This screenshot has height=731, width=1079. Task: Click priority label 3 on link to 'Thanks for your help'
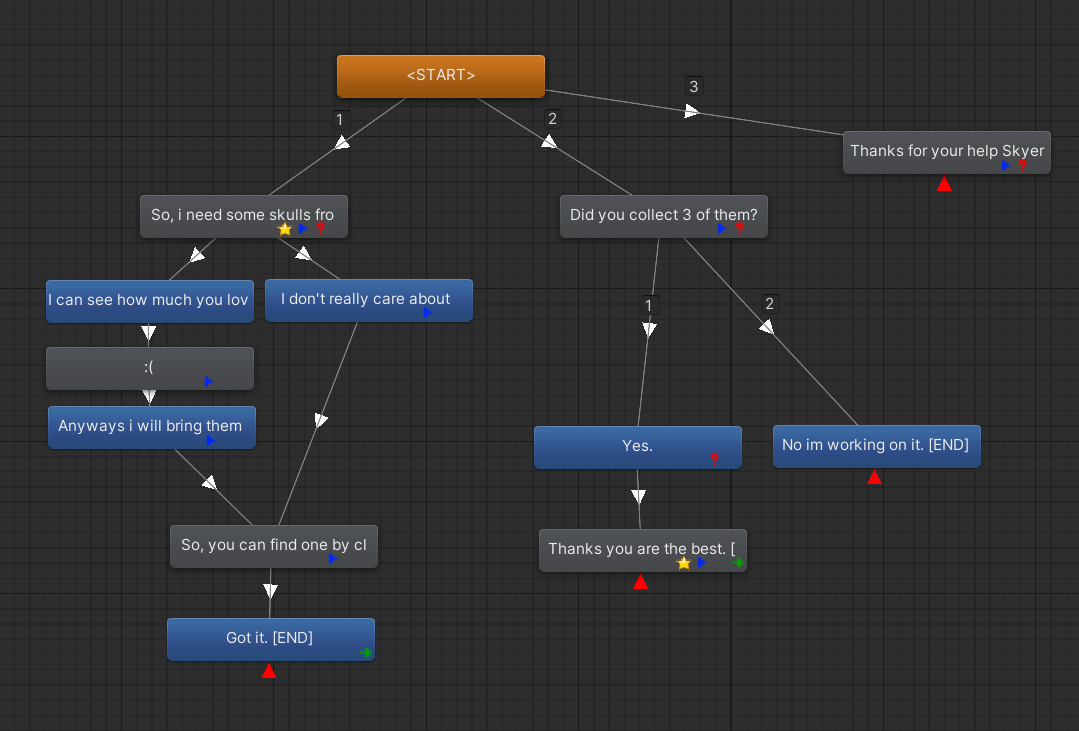pos(693,87)
